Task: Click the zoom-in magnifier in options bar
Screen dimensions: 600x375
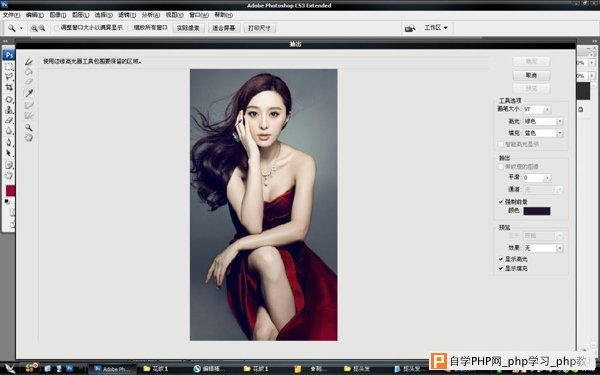Action: (x=34, y=28)
